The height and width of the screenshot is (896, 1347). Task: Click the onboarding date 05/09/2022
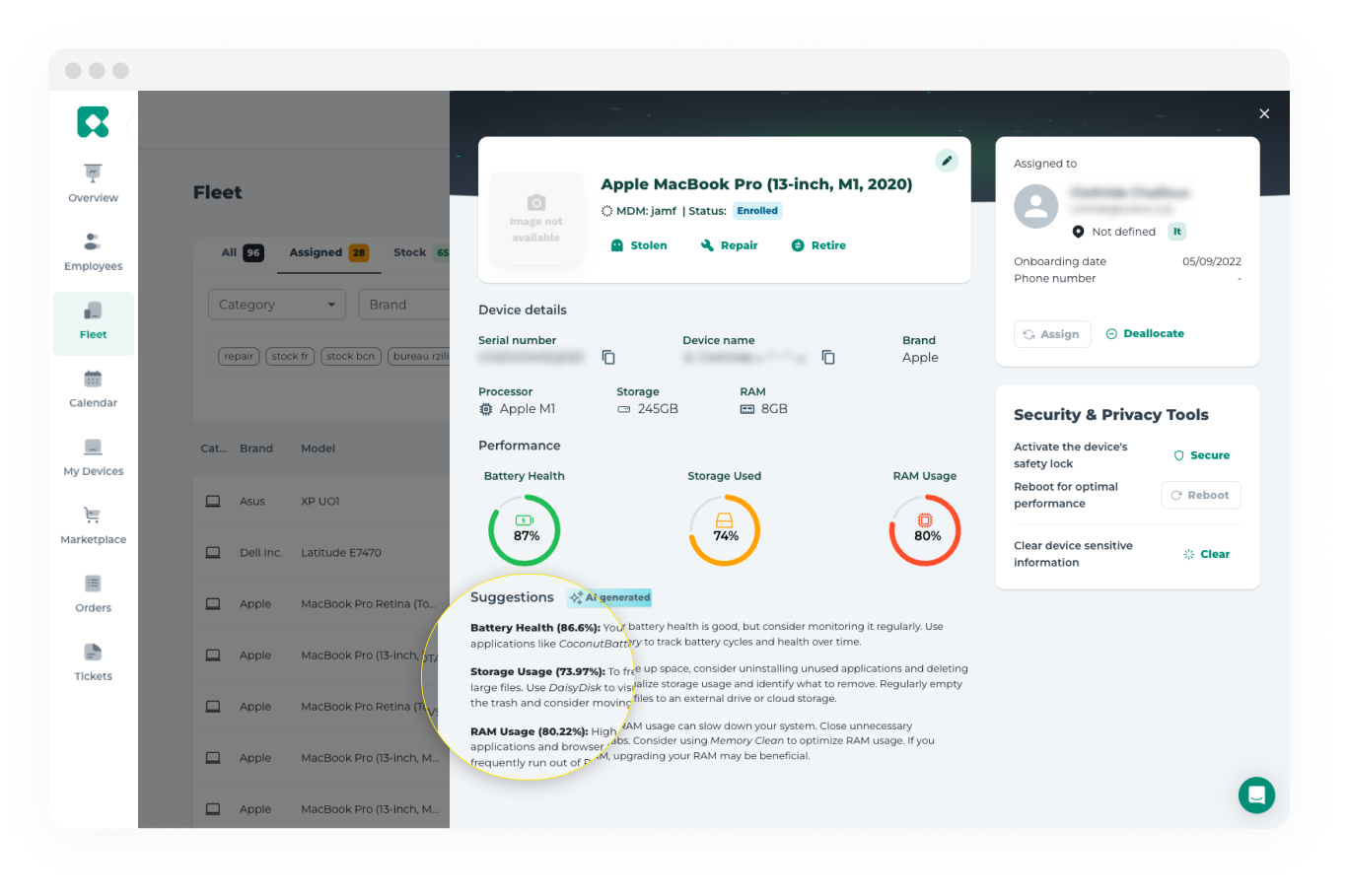coord(1211,262)
